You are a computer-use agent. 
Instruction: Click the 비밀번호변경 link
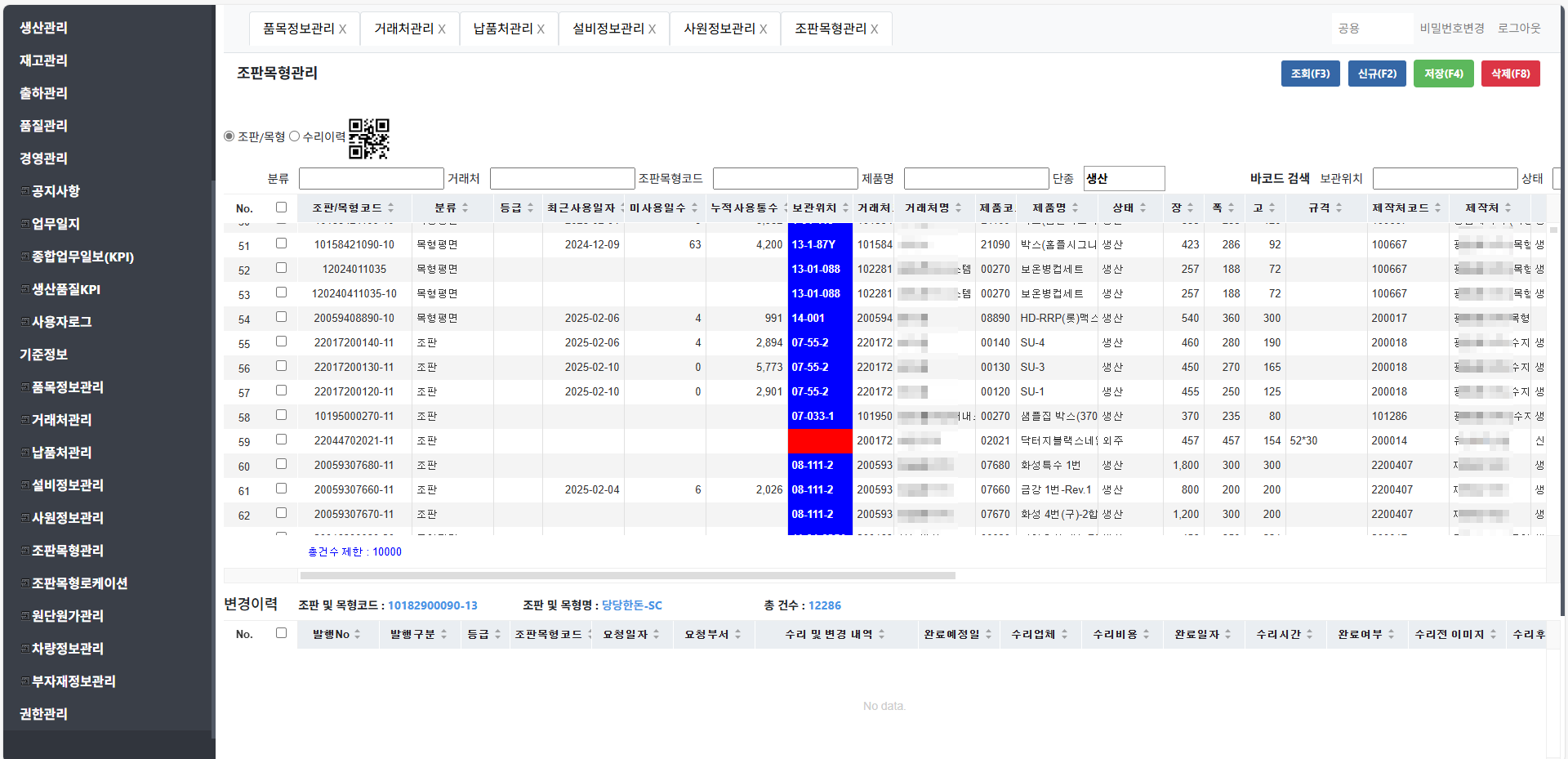click(1452, 29)
